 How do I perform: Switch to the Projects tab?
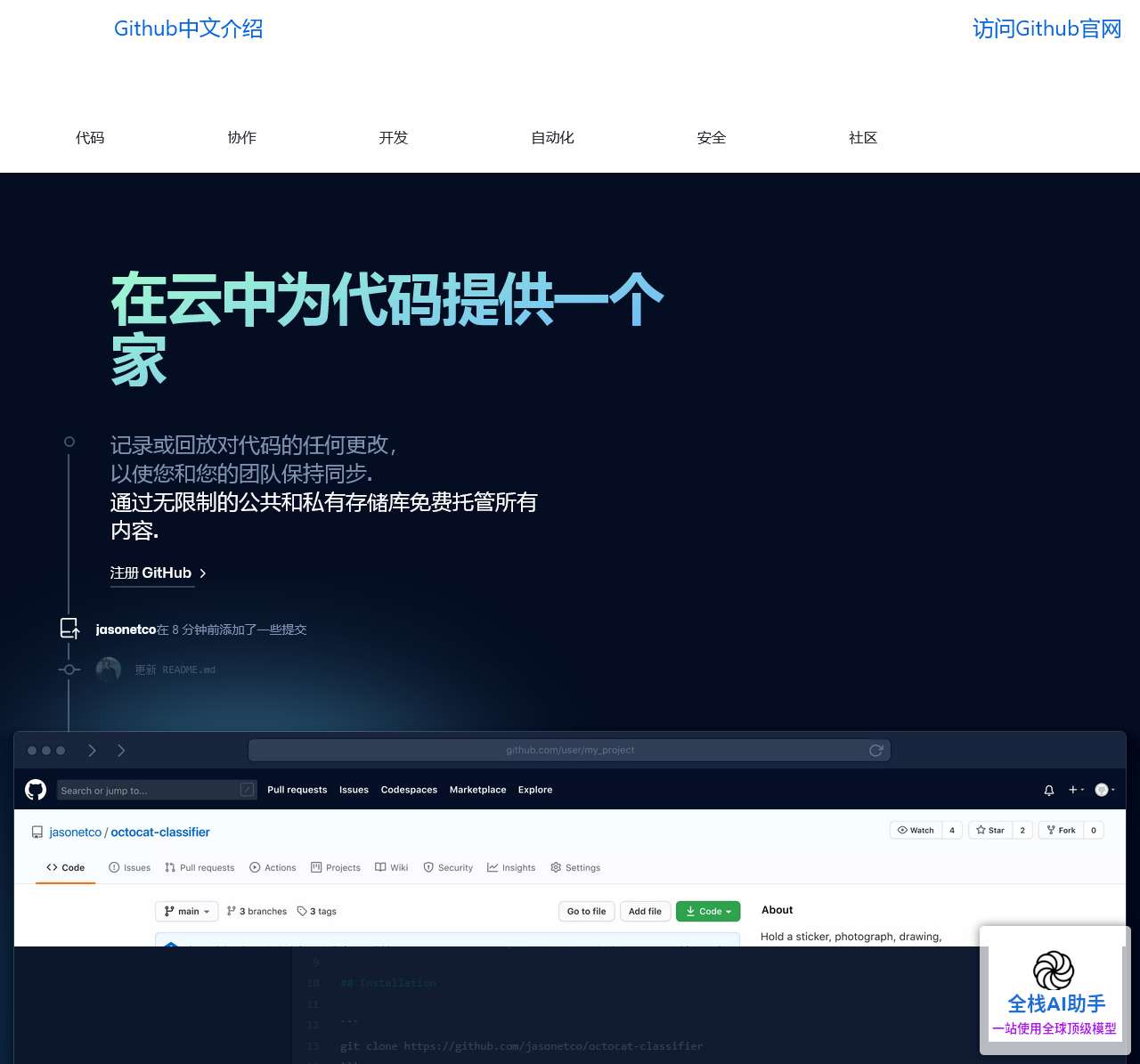point(336,867)
